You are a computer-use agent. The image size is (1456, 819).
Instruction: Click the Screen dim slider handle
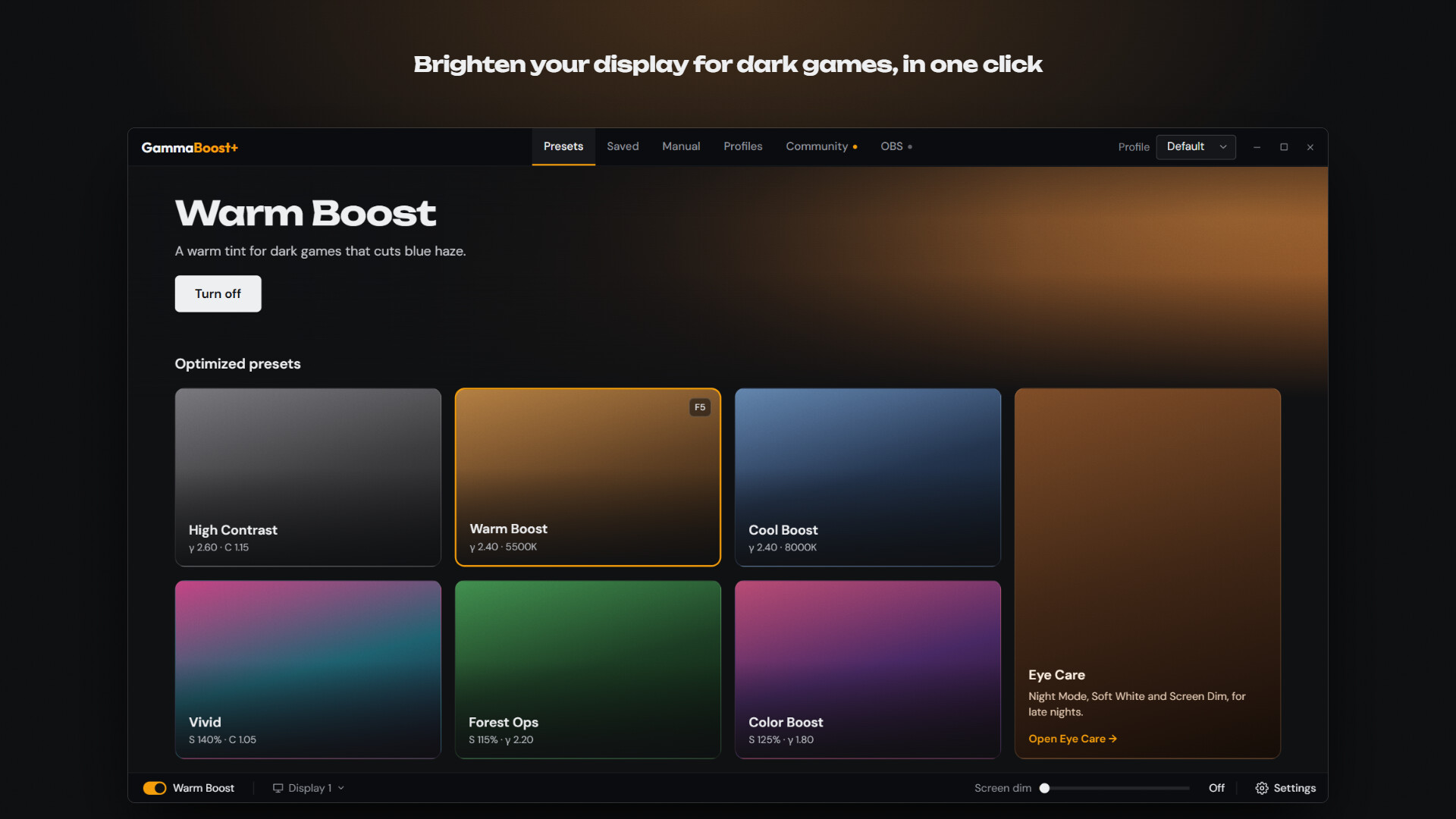(1044, 788)
